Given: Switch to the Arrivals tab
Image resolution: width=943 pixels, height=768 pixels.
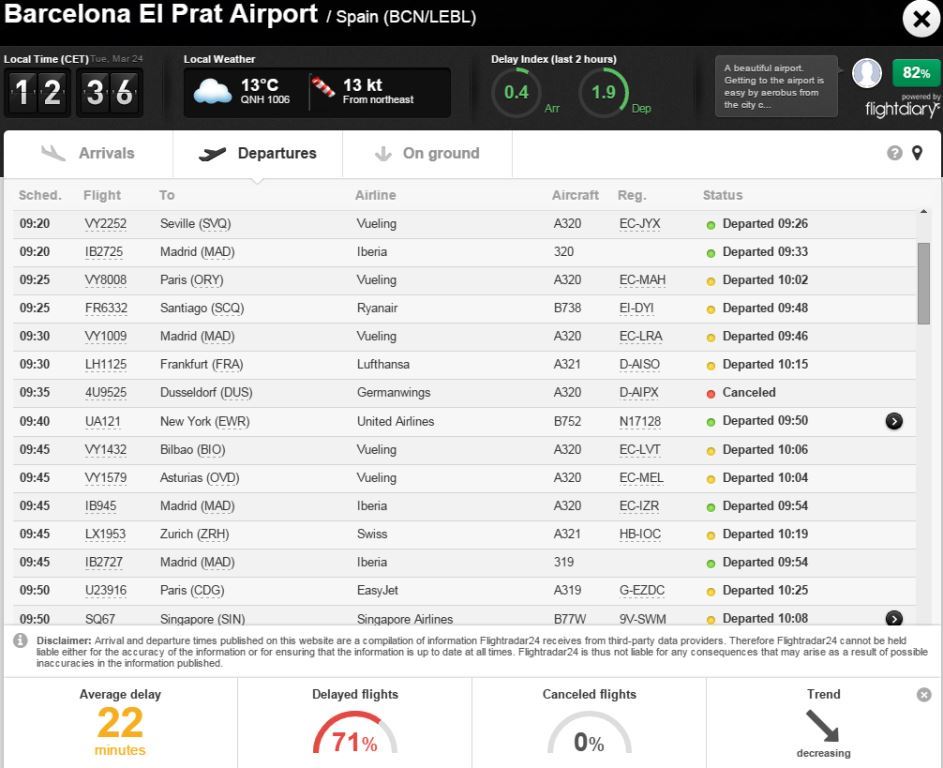Looking at the screenshot, I should point(88,153).
